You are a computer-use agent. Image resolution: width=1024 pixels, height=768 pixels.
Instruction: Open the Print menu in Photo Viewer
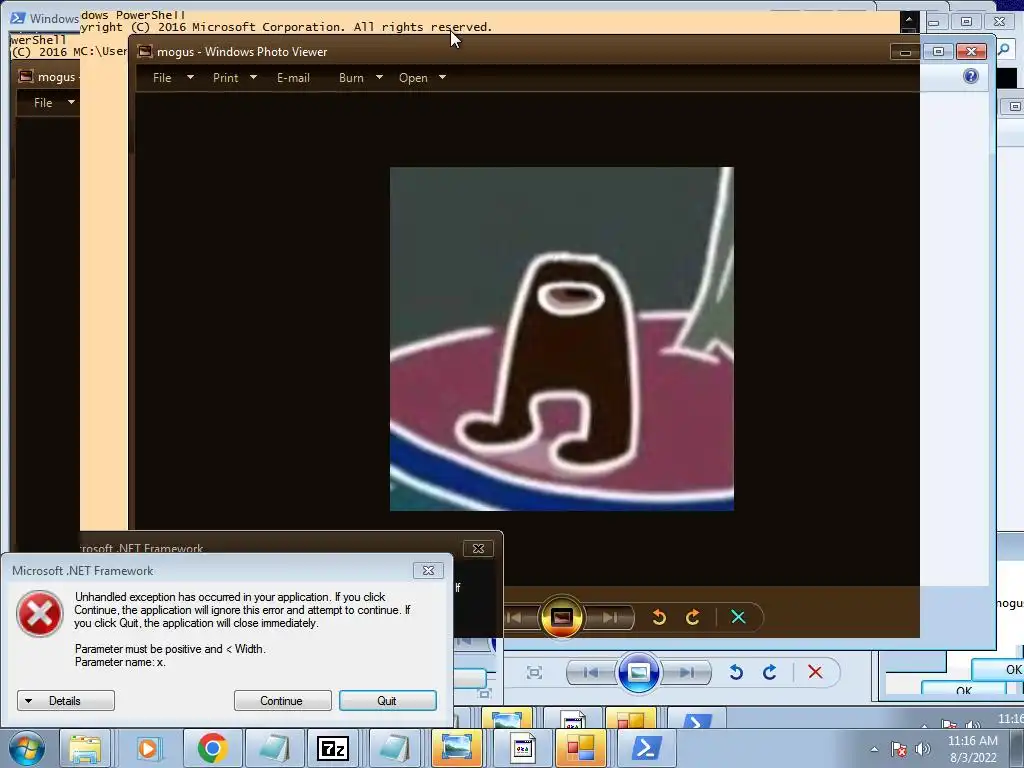coord(225,78)
